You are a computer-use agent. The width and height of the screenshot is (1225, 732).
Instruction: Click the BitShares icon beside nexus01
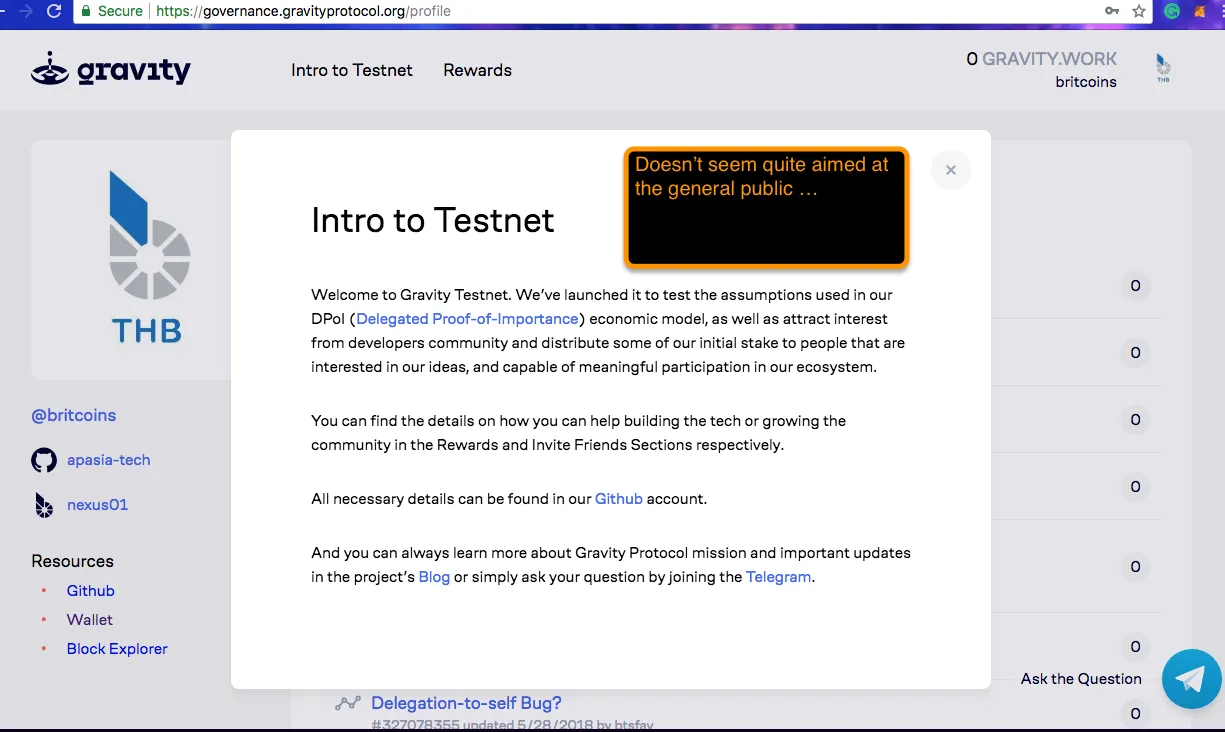44,505
